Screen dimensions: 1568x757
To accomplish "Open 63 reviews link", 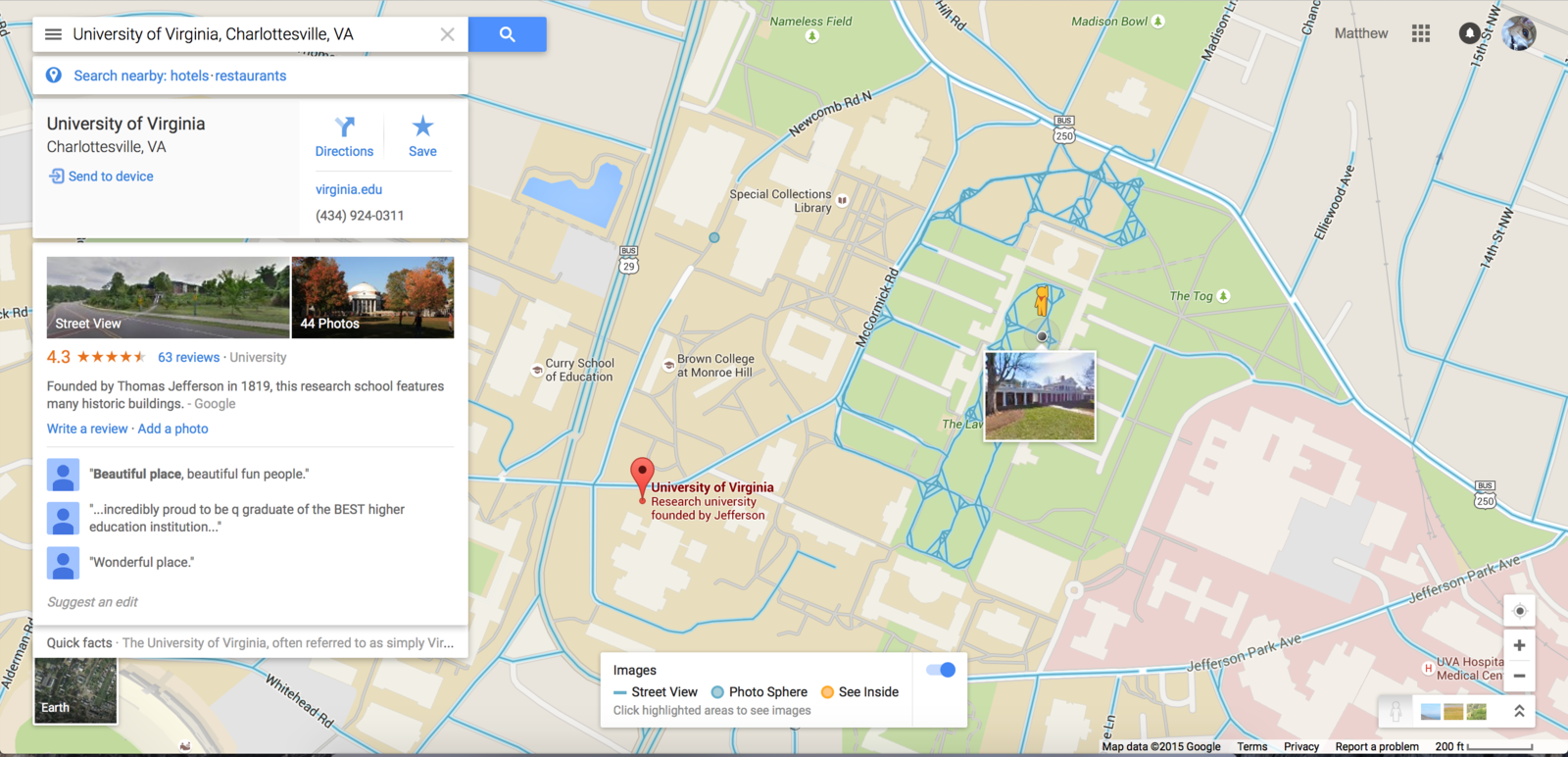I will click(188, 357).
